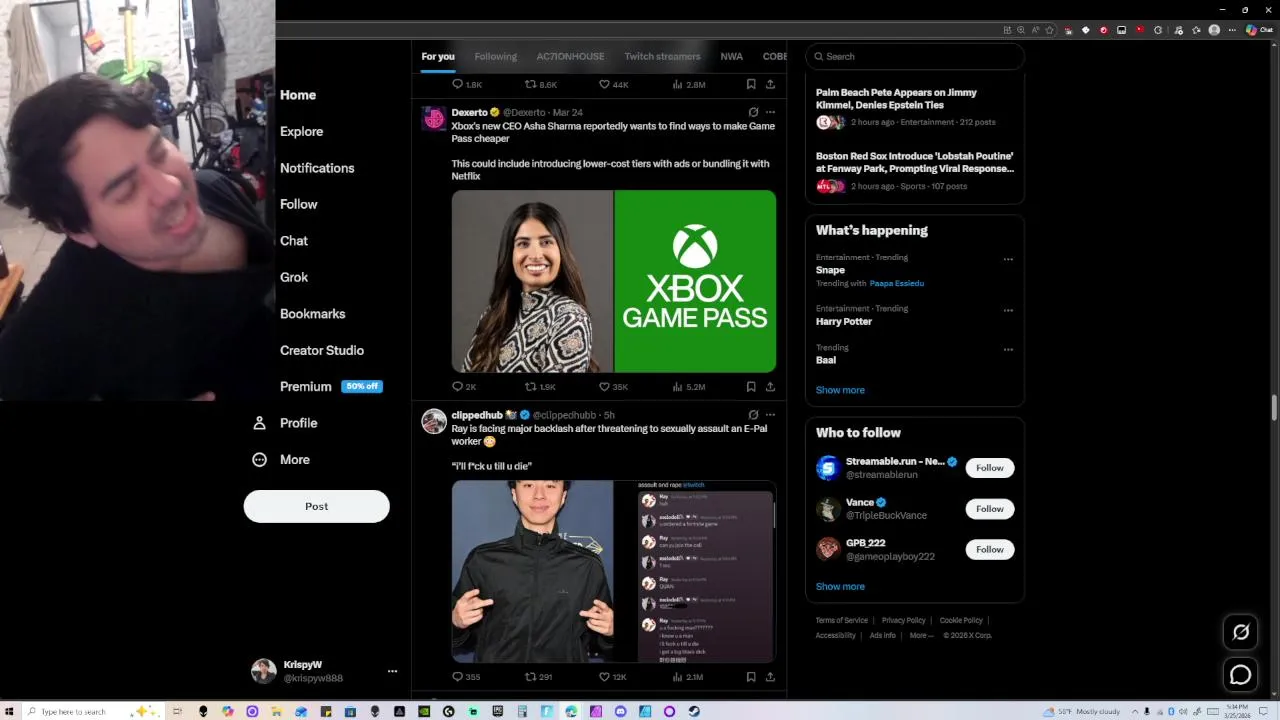Viewport: 1280px width, 720px height.
Task: Show more under Who to follow
Action: [x=840, y=587]
